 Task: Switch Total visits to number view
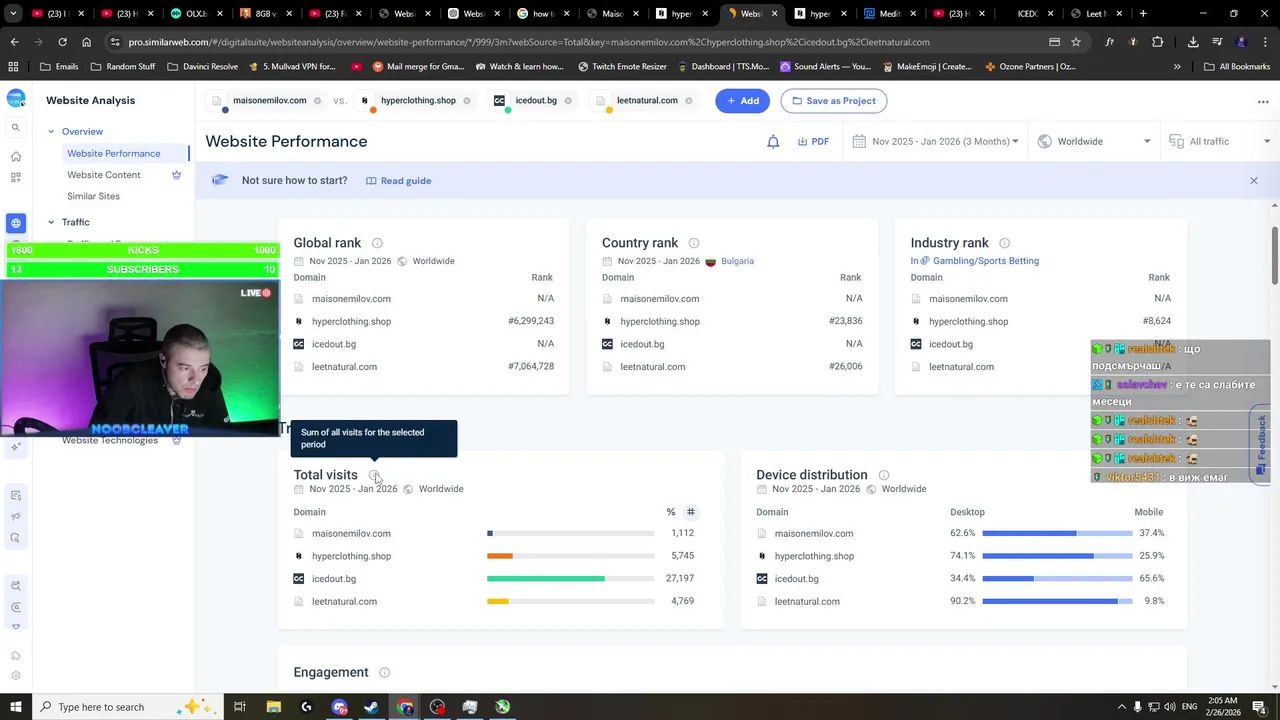coord(690,512)
